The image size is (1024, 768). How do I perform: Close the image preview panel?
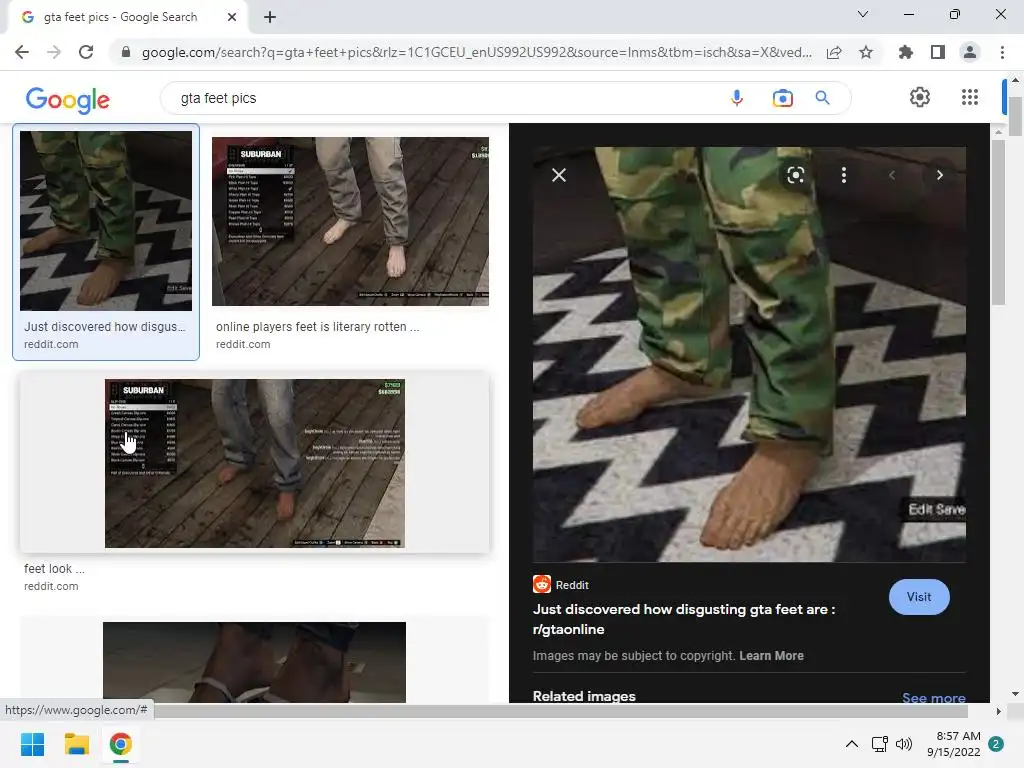coord(558,175)
